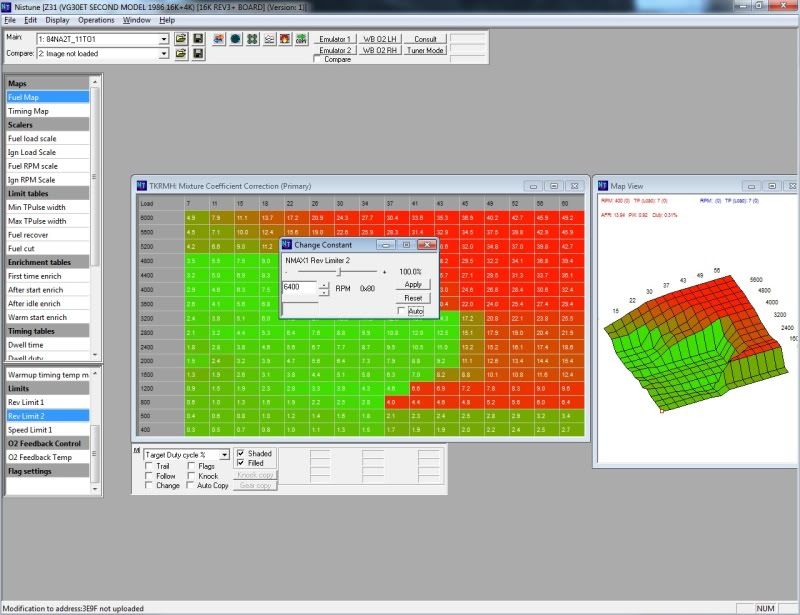
Task: Open the Operations menu
Action: (96, 20)
